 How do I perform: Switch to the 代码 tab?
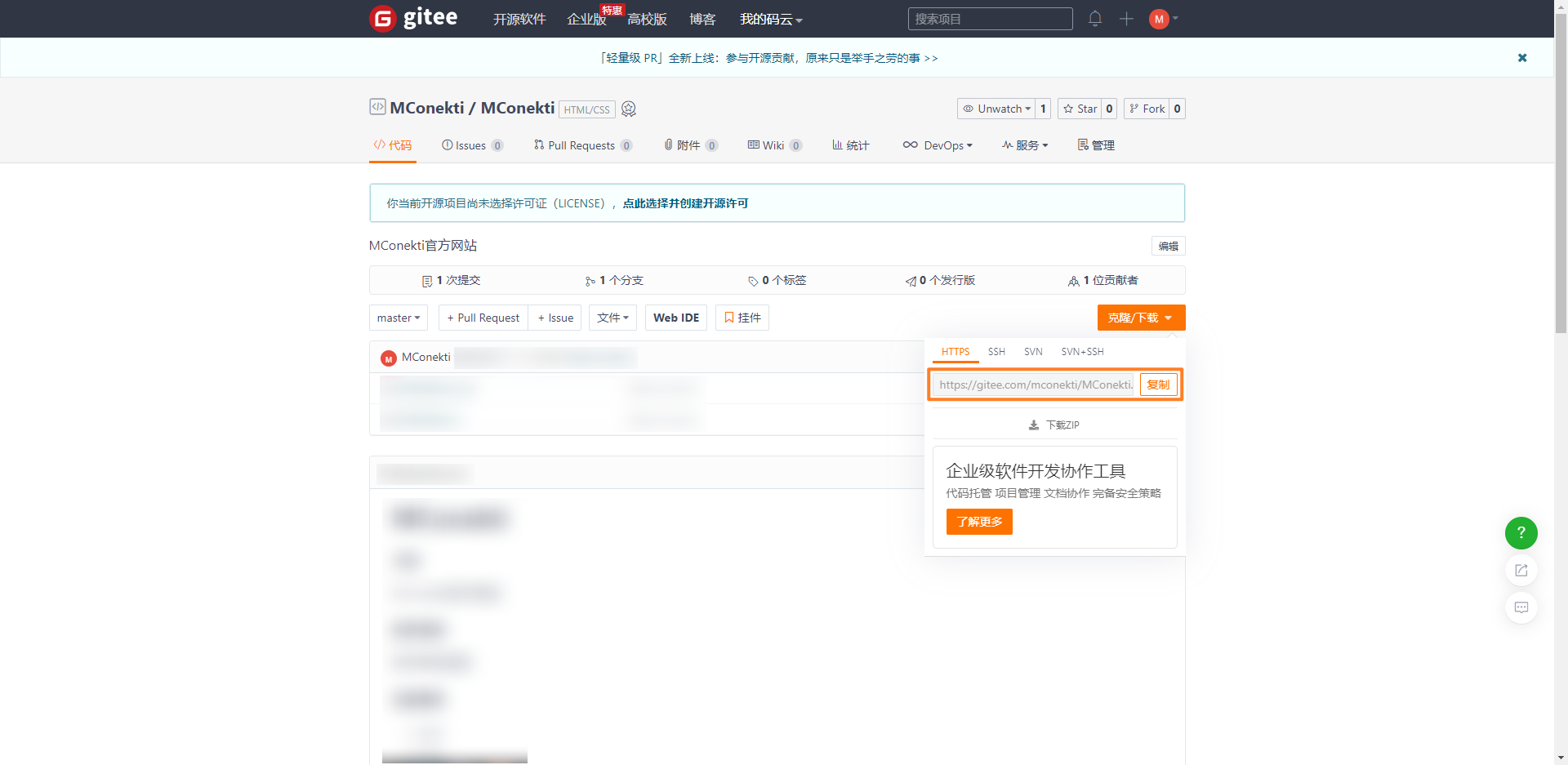393,145
